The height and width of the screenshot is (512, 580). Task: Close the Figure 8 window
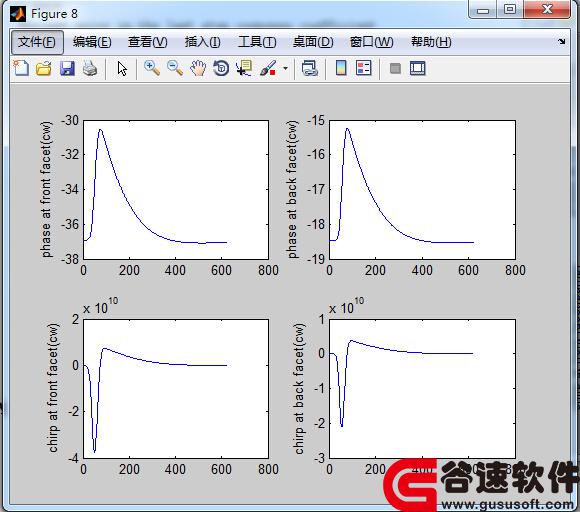click(x=547, y=10)
